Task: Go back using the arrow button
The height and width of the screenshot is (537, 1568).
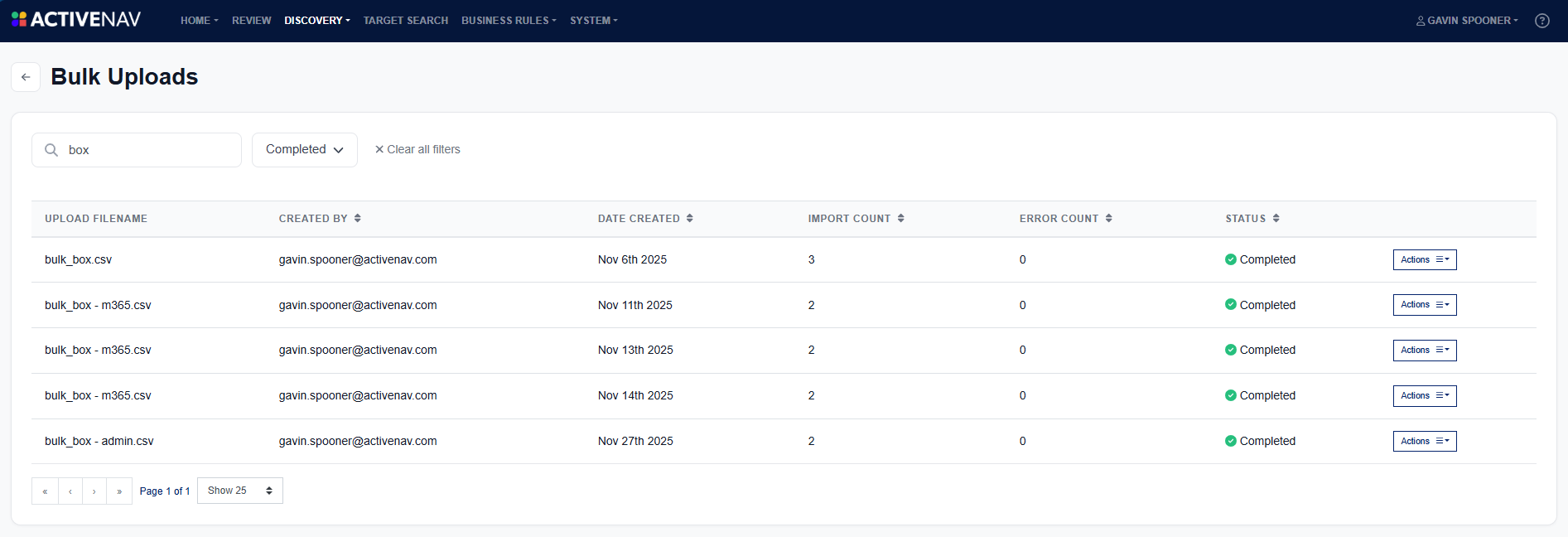Action: pyautogui.click(x=26, y=77)
